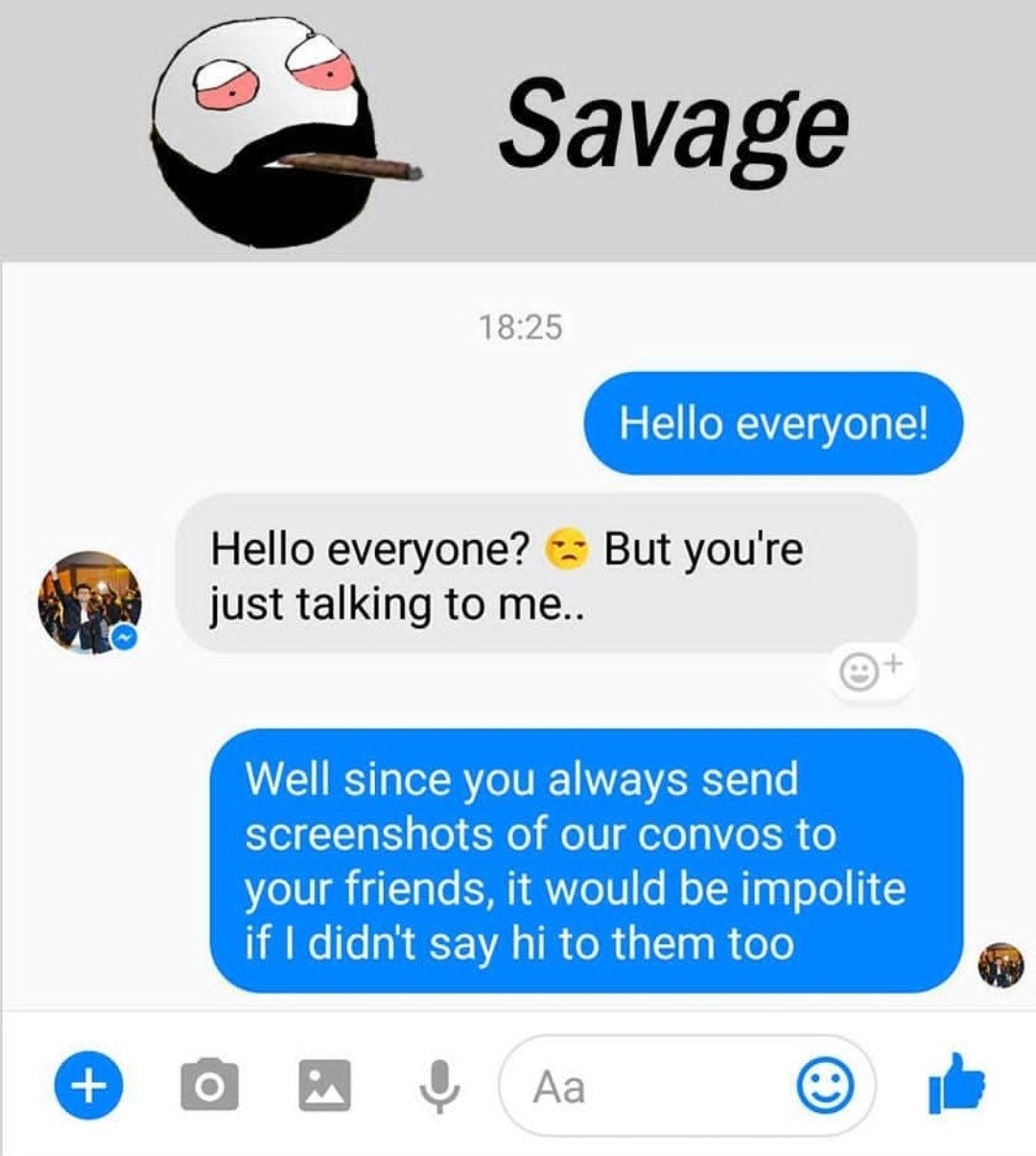Click the cigar-smoking bearded face logo
Image resolution: width=1036 pixels, height=1156 pixels.
point(286,131)
